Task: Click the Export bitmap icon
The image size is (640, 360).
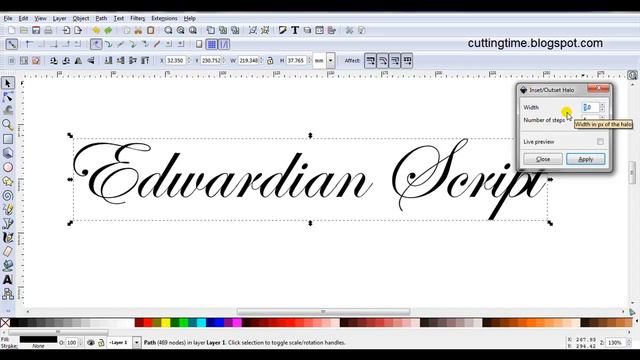Action: pos(78,30)
